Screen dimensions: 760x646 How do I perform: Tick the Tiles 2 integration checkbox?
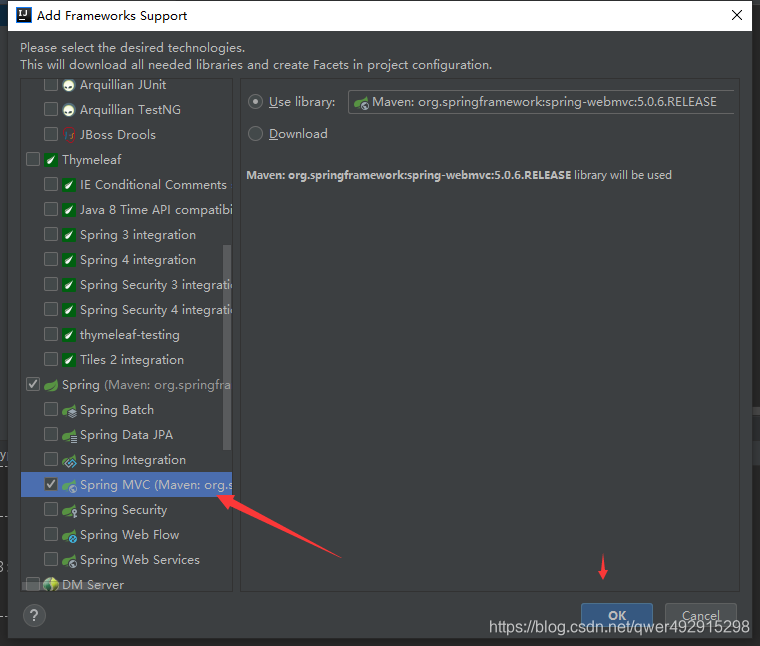51,359
